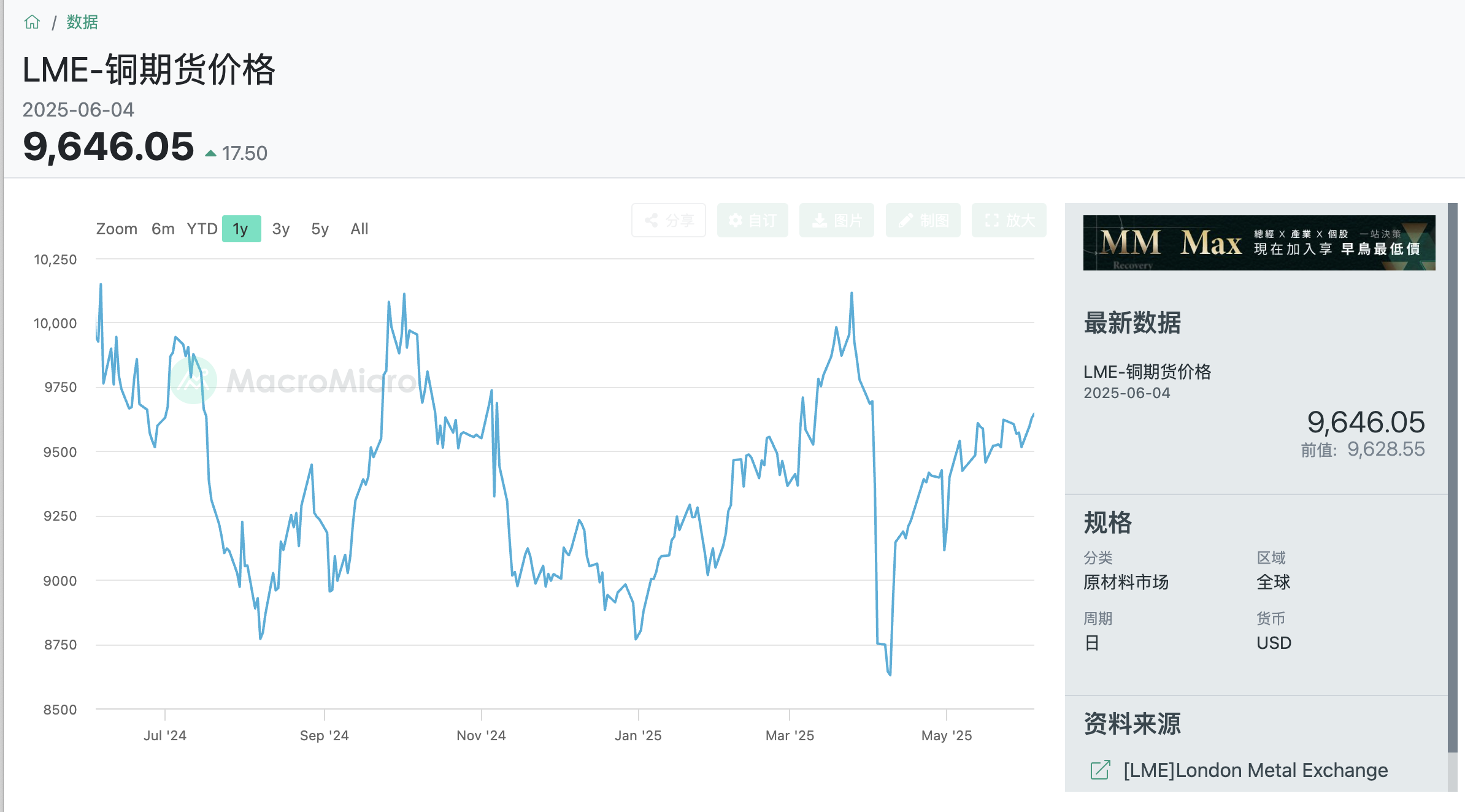The image size is (1465, 812).
Task: Select the 6m zoom range
Action: click(x=163, y=229)
